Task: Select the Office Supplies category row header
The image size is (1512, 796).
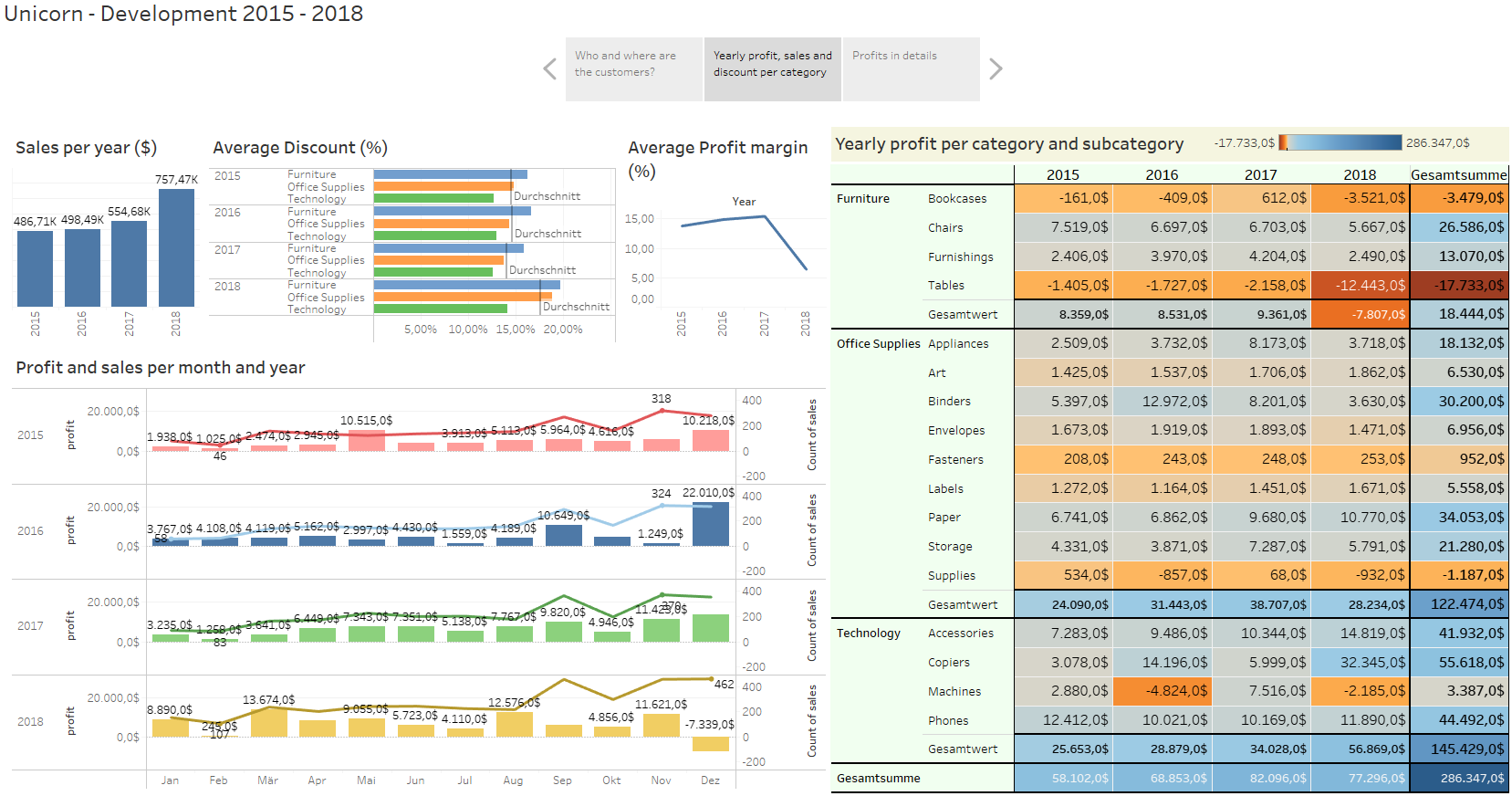Action: (x=878, y=344)
